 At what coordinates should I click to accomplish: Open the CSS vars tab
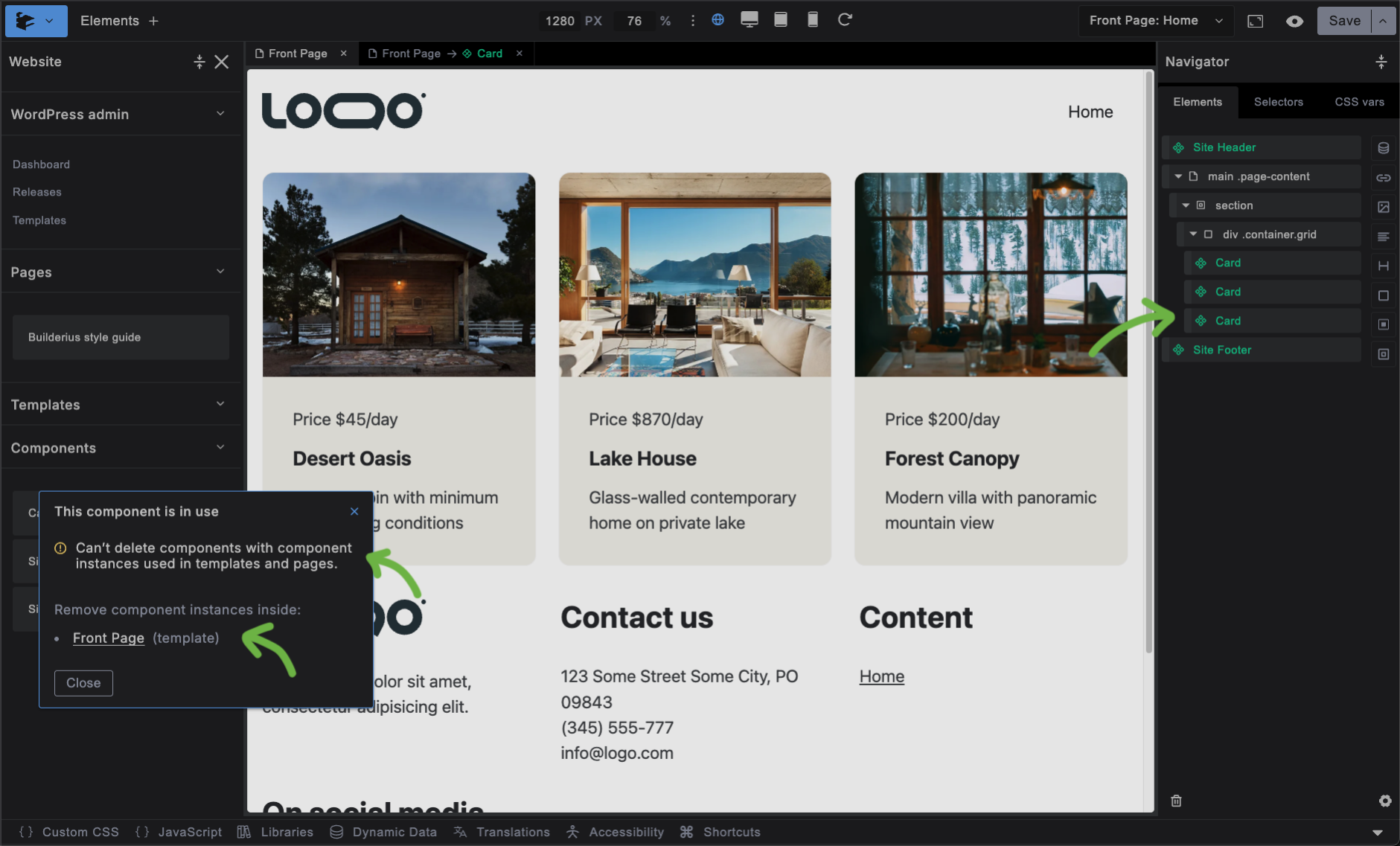click(1359, 102)
